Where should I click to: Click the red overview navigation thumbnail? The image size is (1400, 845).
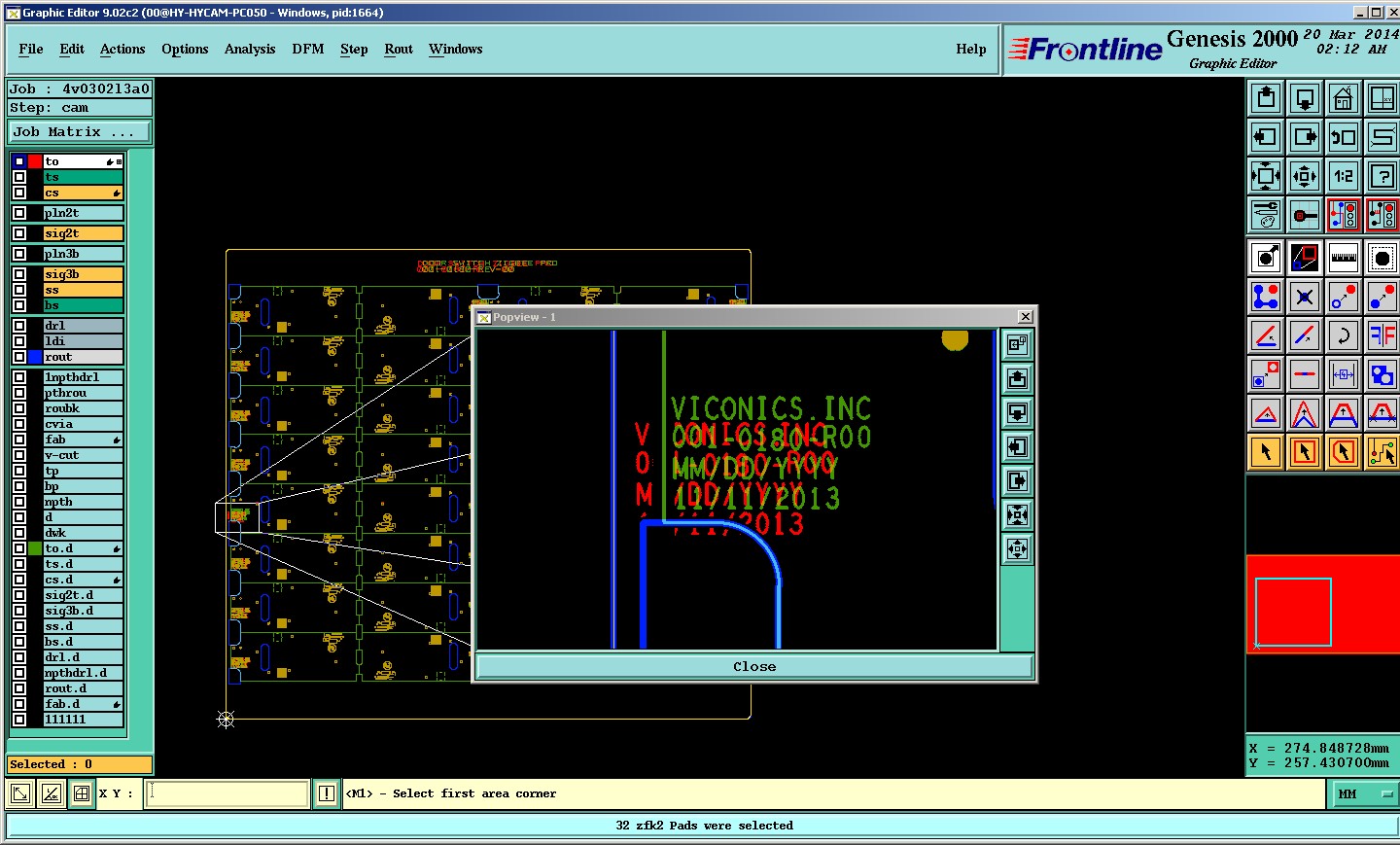coord(1322,604)
